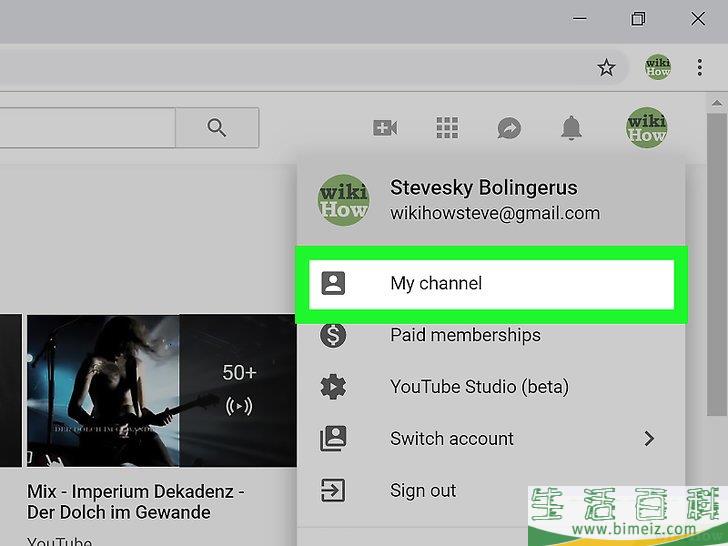Click the email 'wikihowsteve@gmail.com'

[495, 214]
